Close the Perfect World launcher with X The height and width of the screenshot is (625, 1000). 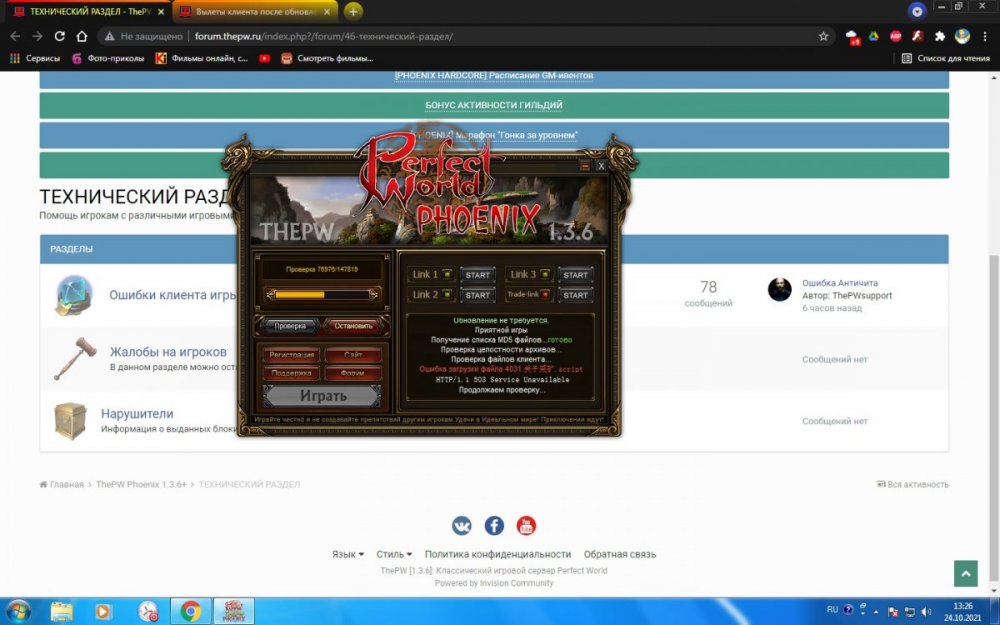click(601, 166)
